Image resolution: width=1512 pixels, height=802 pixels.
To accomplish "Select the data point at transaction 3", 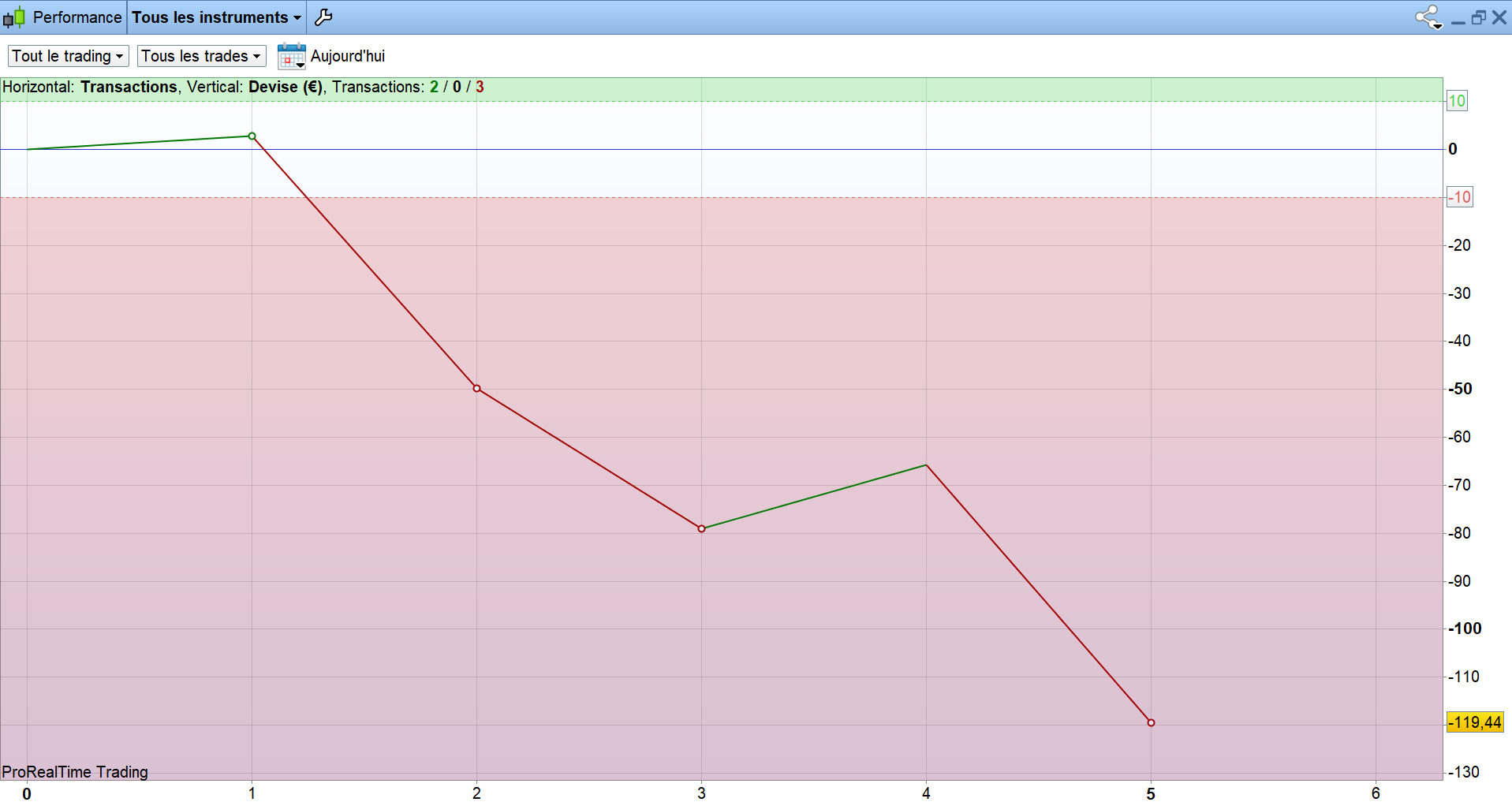I will (x=701, y=528).
